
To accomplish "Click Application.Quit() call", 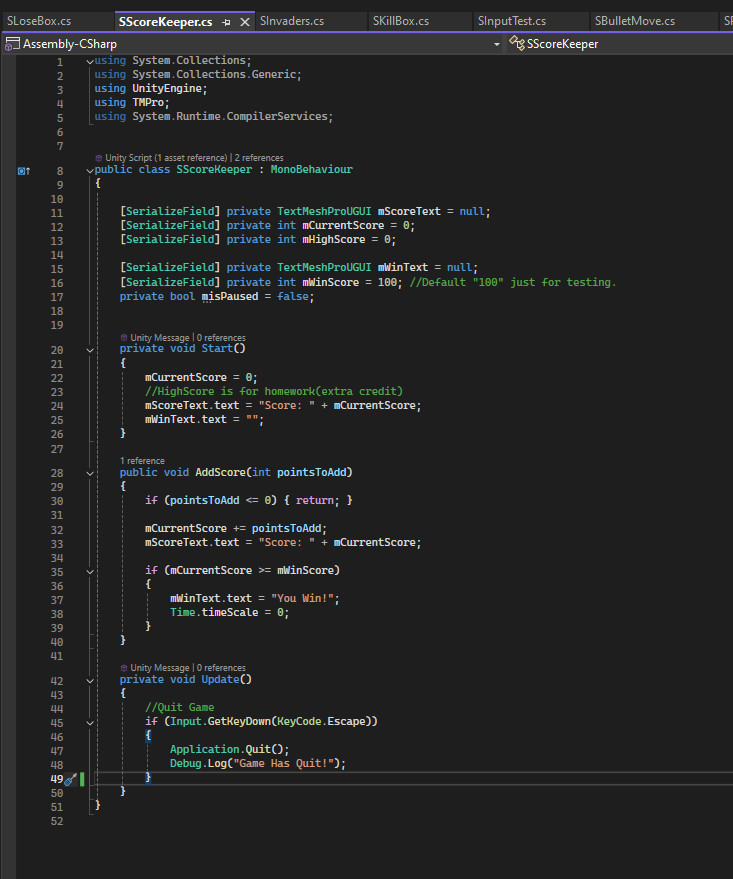I will [230, 750].
